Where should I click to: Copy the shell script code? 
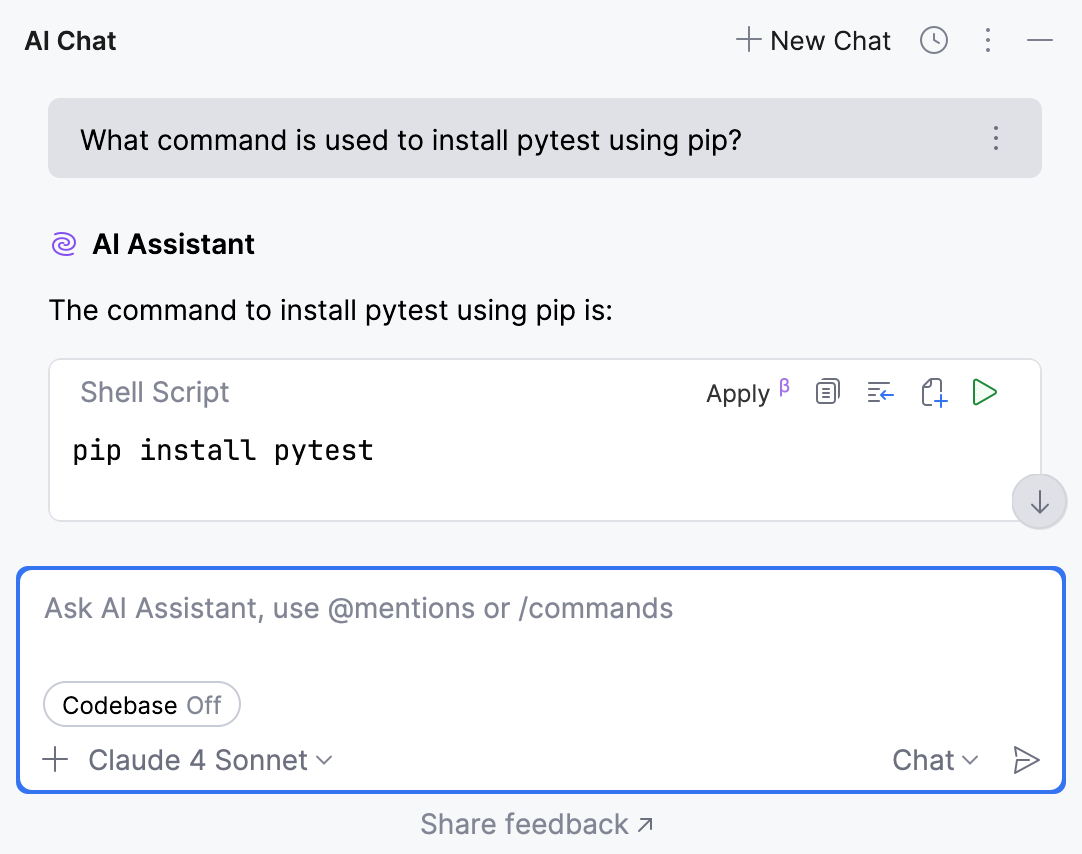(827, 392)
